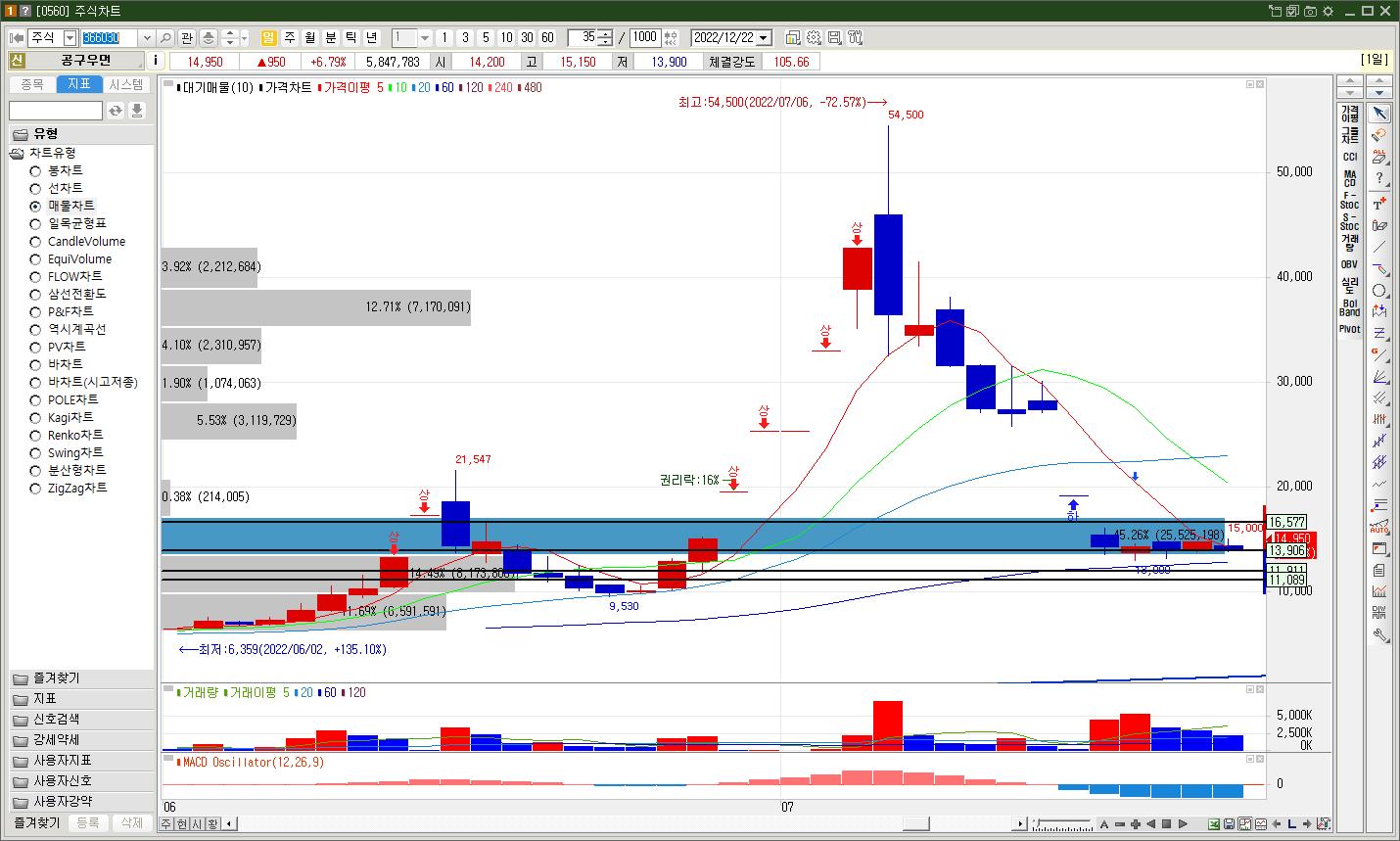1400x841 pixels.
Task: Click the play forward triangle at bottom
Action: pyautogui.click(x=1183, y=824)
